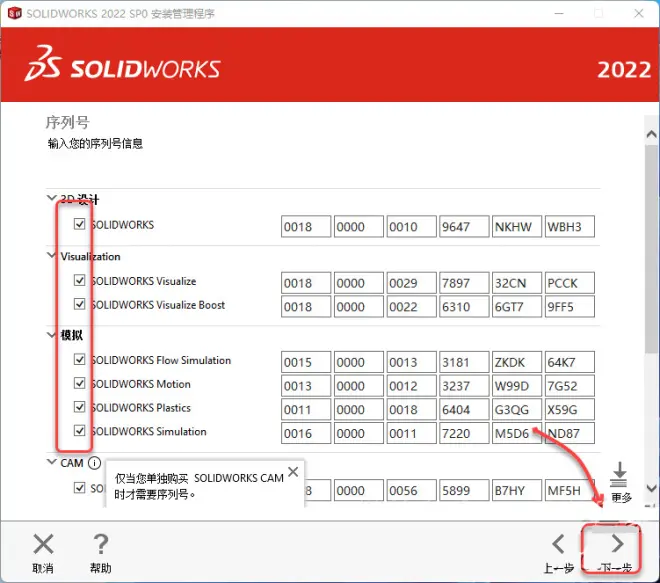Viewport: 660px width, 583px height.
Task: Click Visualize Boost field 0022
Action: (411, 306)
